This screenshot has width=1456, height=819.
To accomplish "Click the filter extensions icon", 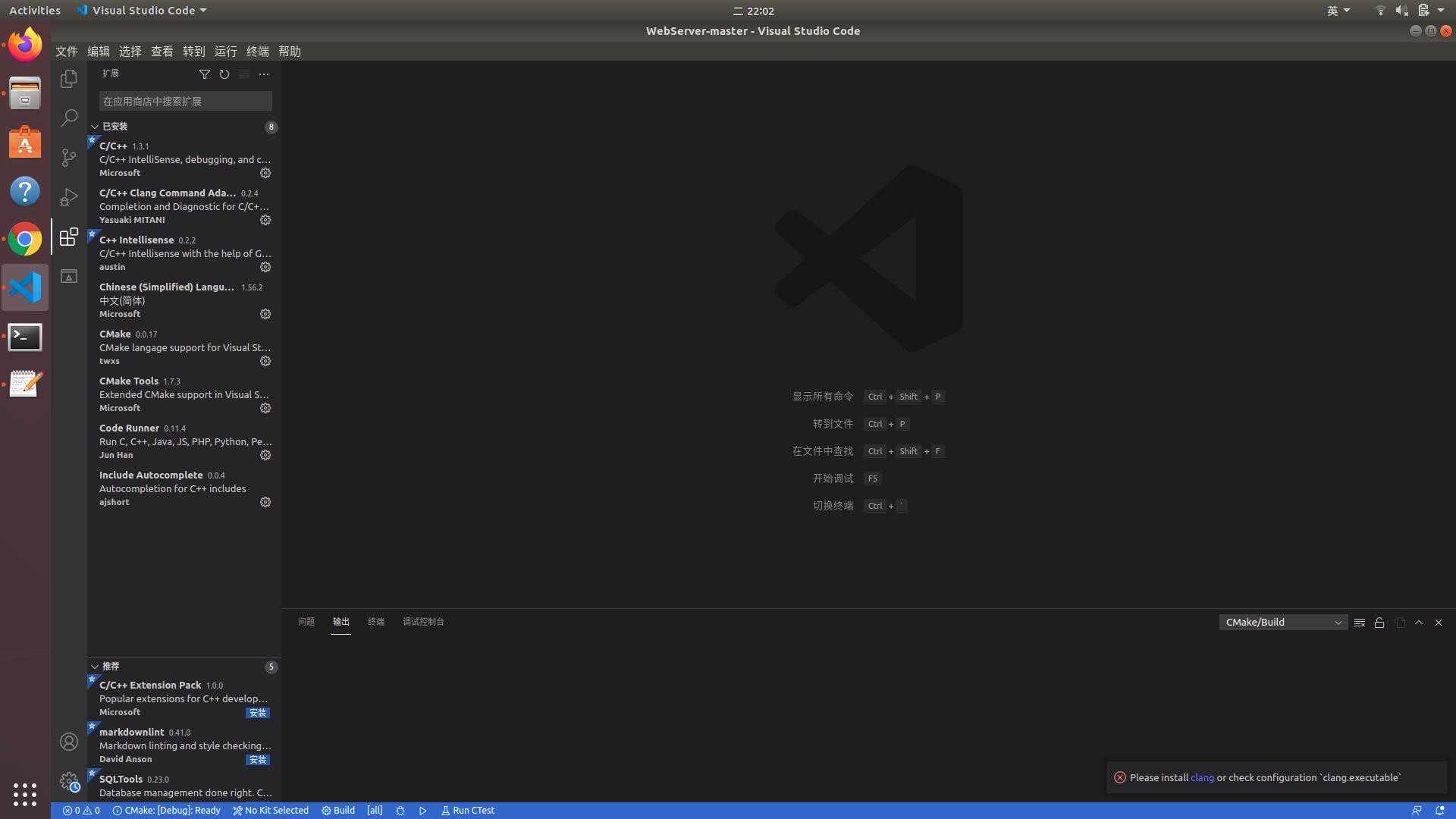I will 204,73.
